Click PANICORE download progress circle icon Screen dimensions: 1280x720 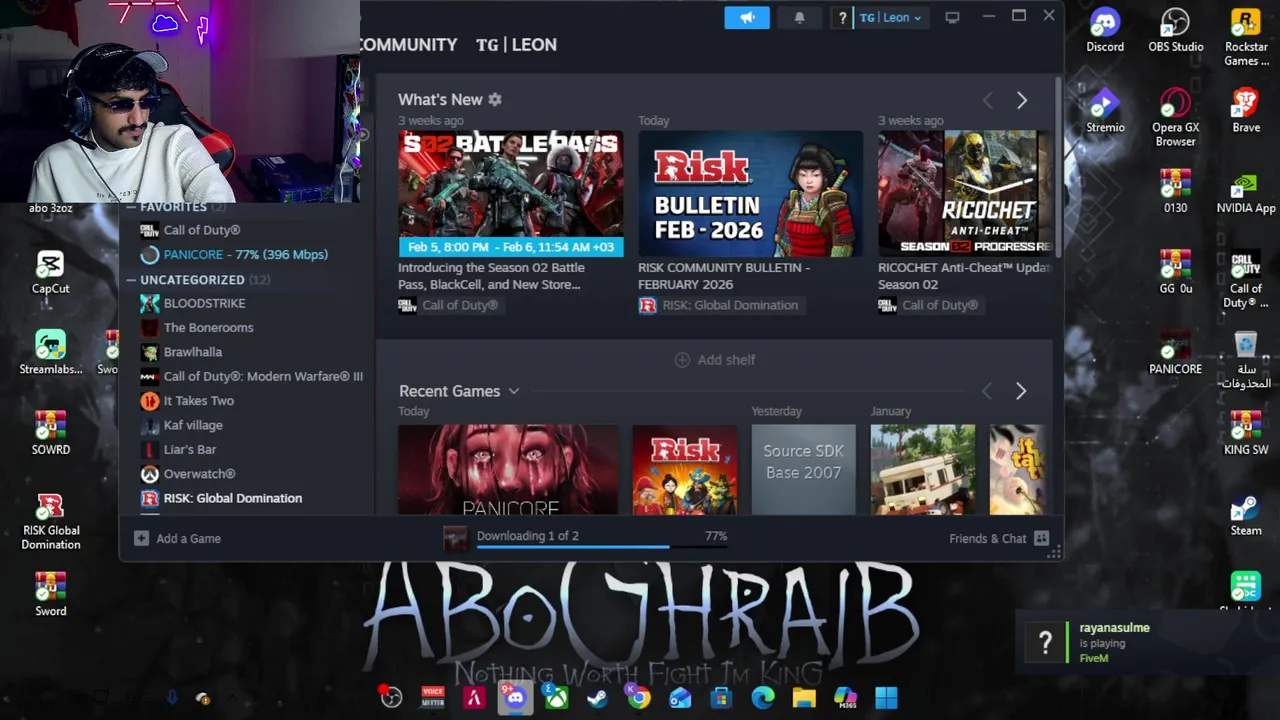pos(149,255)
